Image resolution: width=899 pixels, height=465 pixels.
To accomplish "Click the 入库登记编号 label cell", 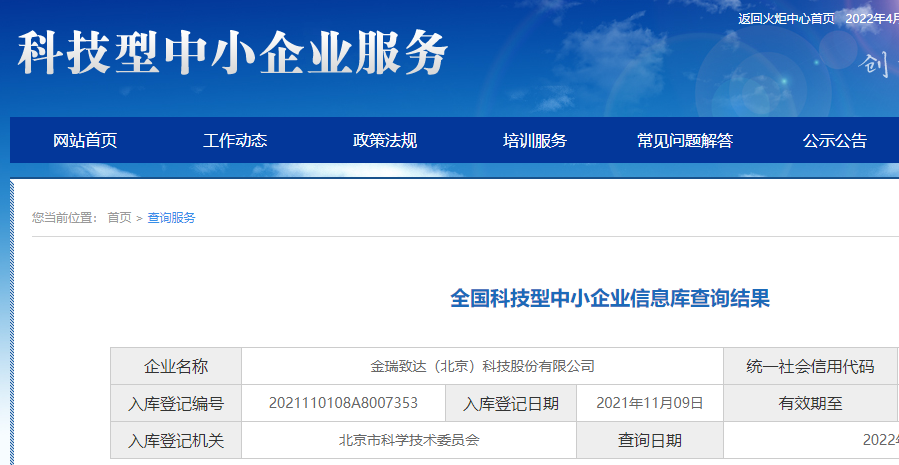I will tap(176, 403).
